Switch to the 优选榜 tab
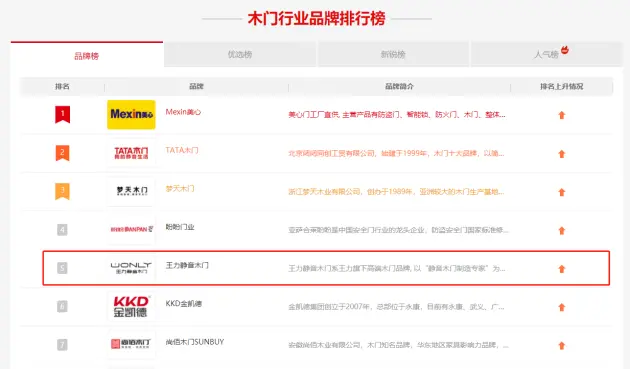The image size is (630, 369). click(240, 54)
